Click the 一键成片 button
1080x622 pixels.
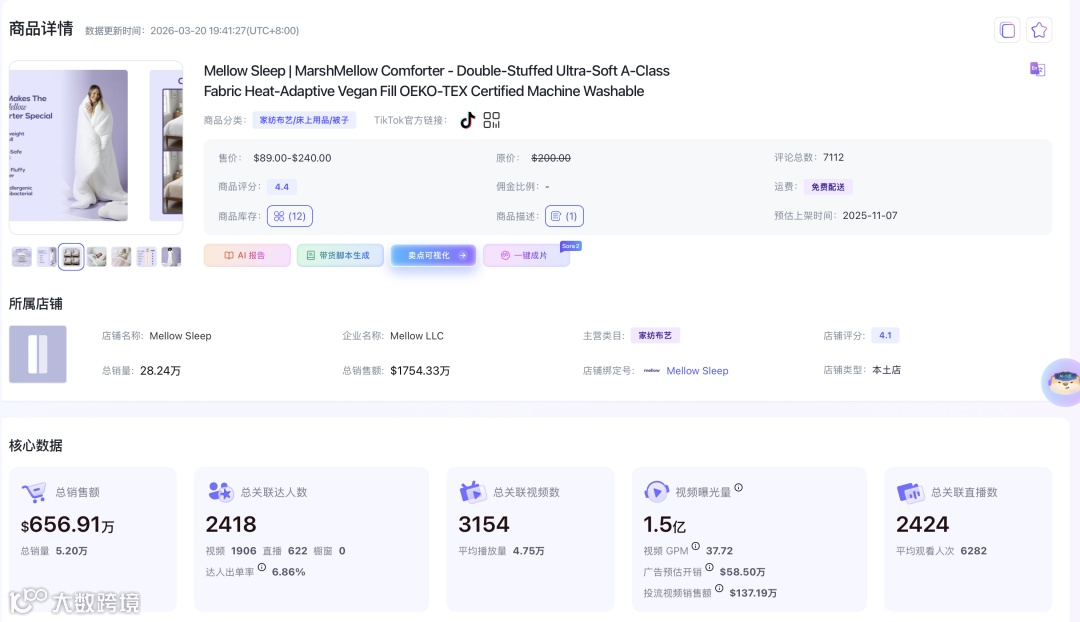pyautogui.click(x=526, y=256)
